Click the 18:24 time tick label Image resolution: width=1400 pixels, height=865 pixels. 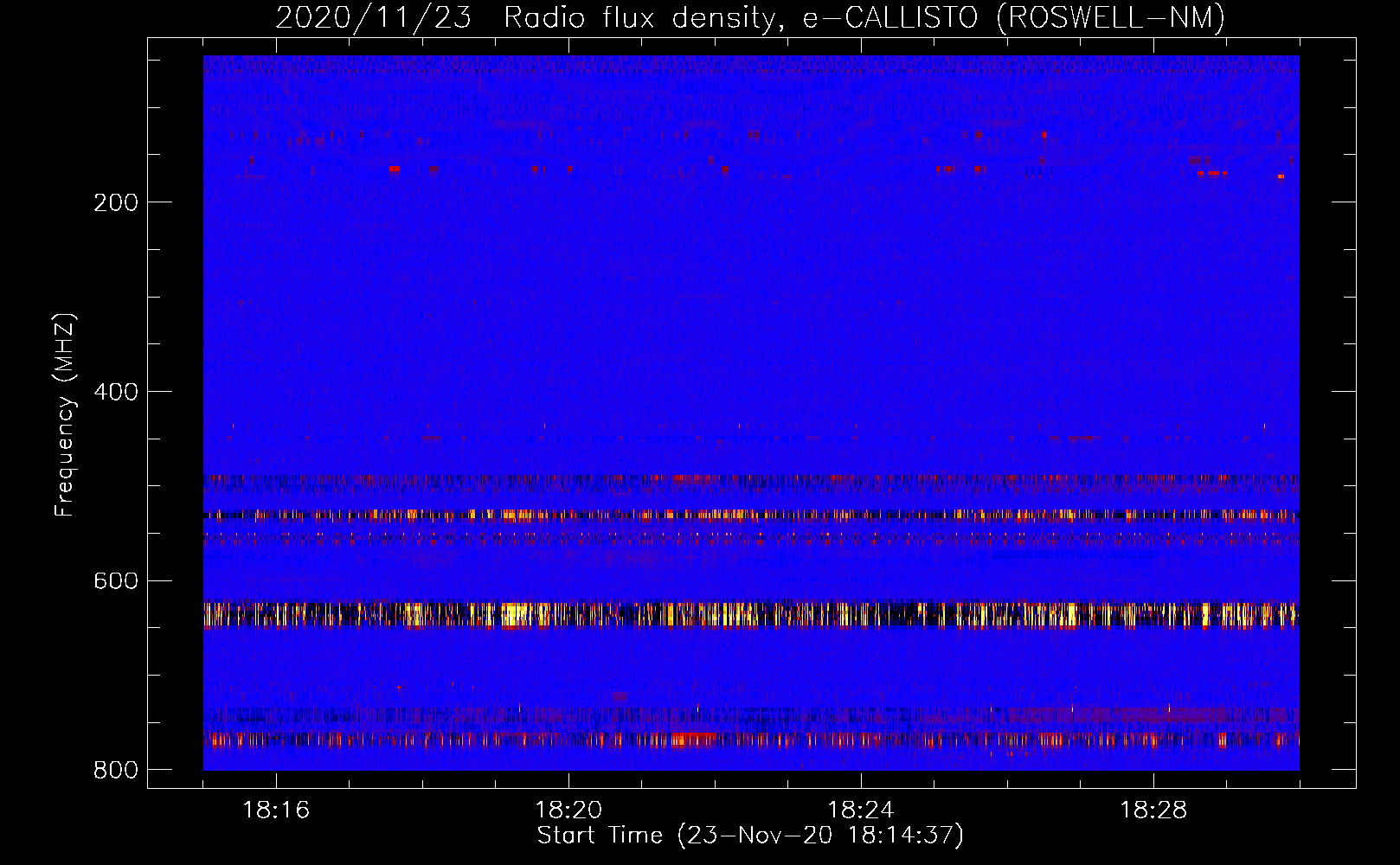pyautogui.click(x=861, y=811)
